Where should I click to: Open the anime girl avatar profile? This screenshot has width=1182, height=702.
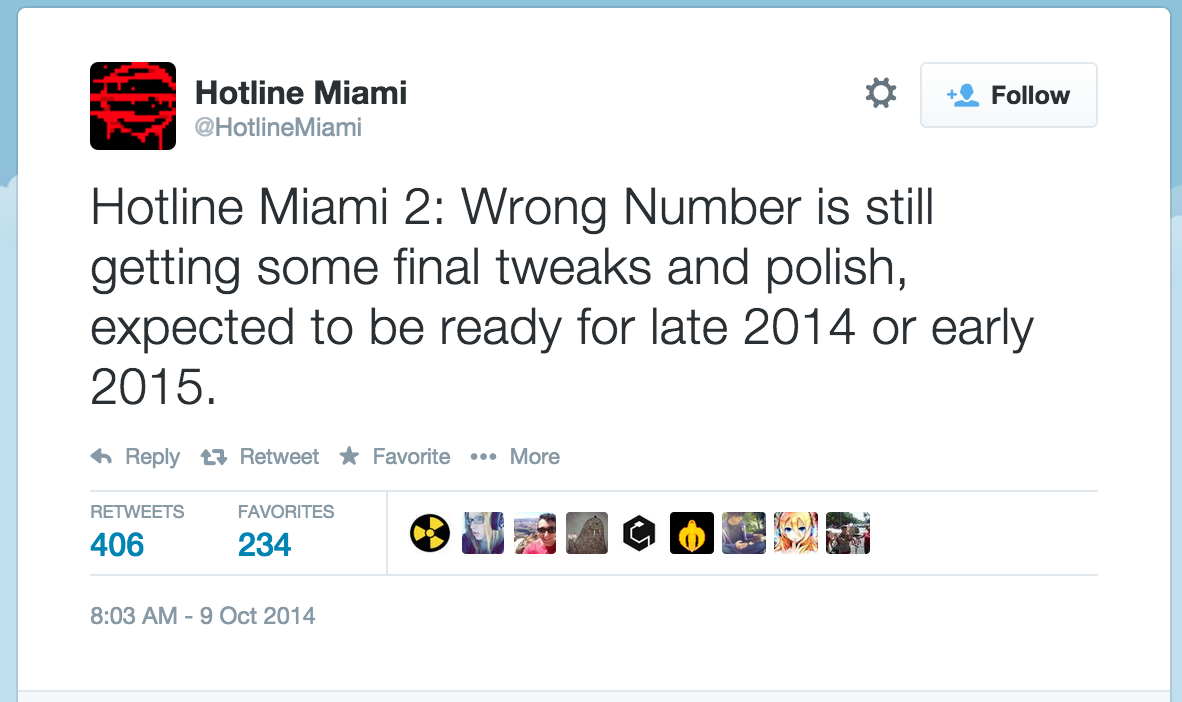tap(796, 534)
